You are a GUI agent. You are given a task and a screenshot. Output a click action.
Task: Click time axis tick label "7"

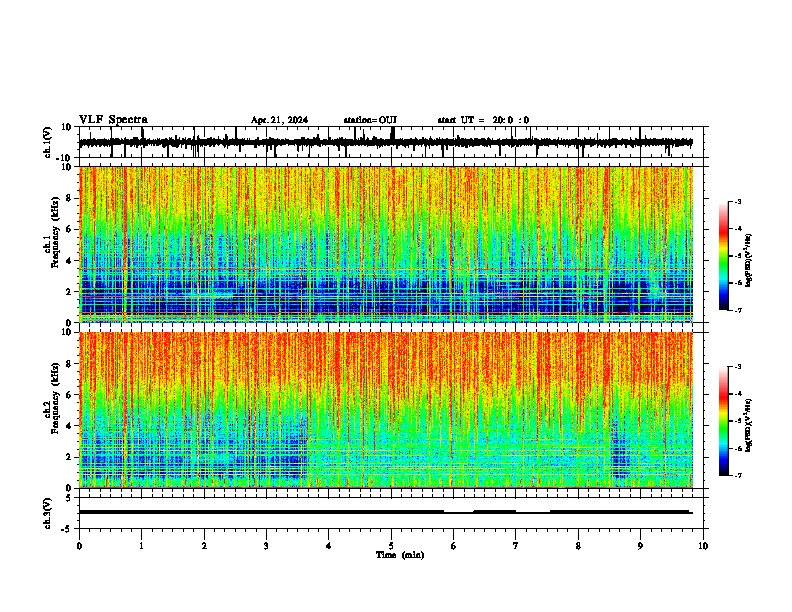click(x=516, y=546)
